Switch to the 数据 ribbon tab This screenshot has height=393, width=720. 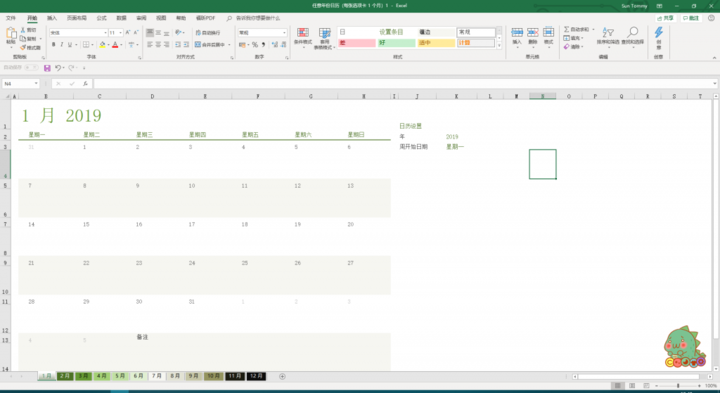point(121,18)
